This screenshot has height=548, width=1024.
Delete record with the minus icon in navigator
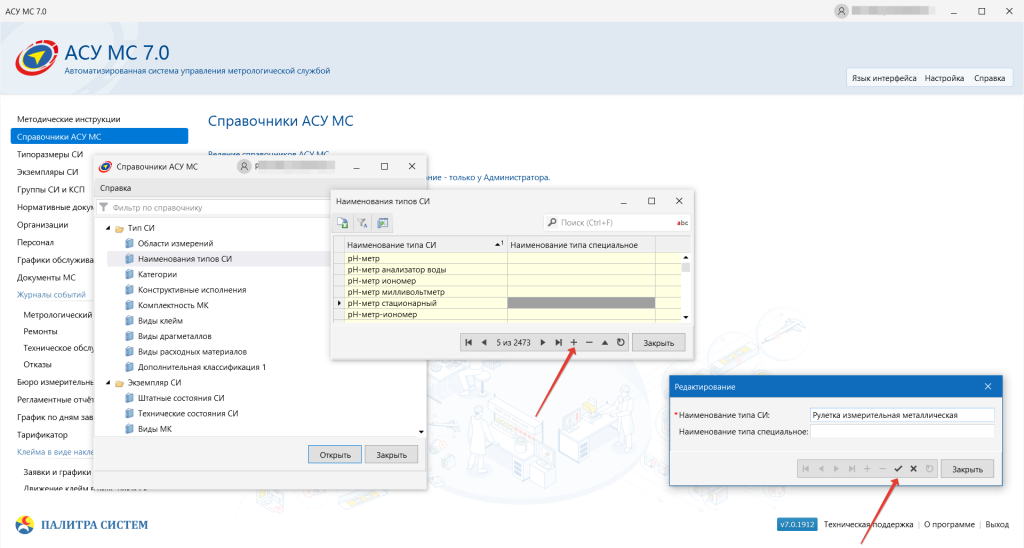point(589,342)
